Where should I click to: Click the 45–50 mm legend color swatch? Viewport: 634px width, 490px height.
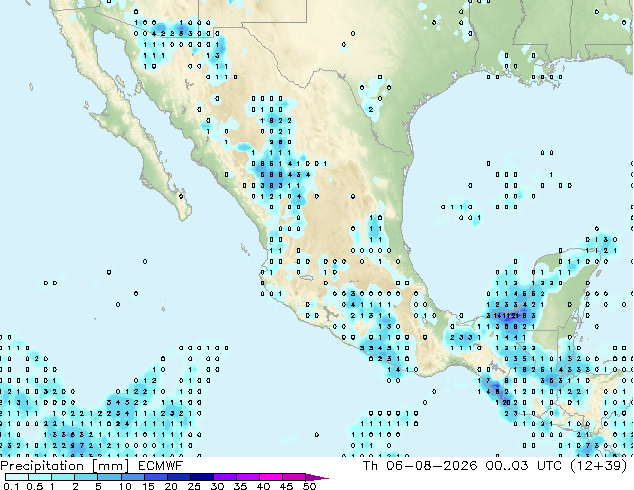[294, 477]
